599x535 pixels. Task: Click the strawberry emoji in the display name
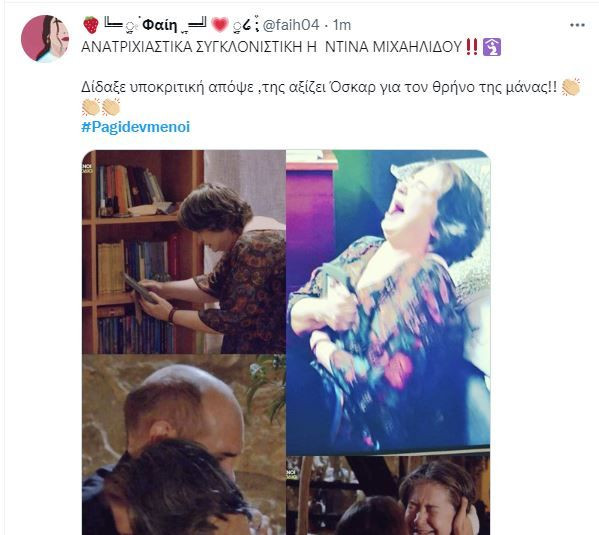tap(91, 25)
